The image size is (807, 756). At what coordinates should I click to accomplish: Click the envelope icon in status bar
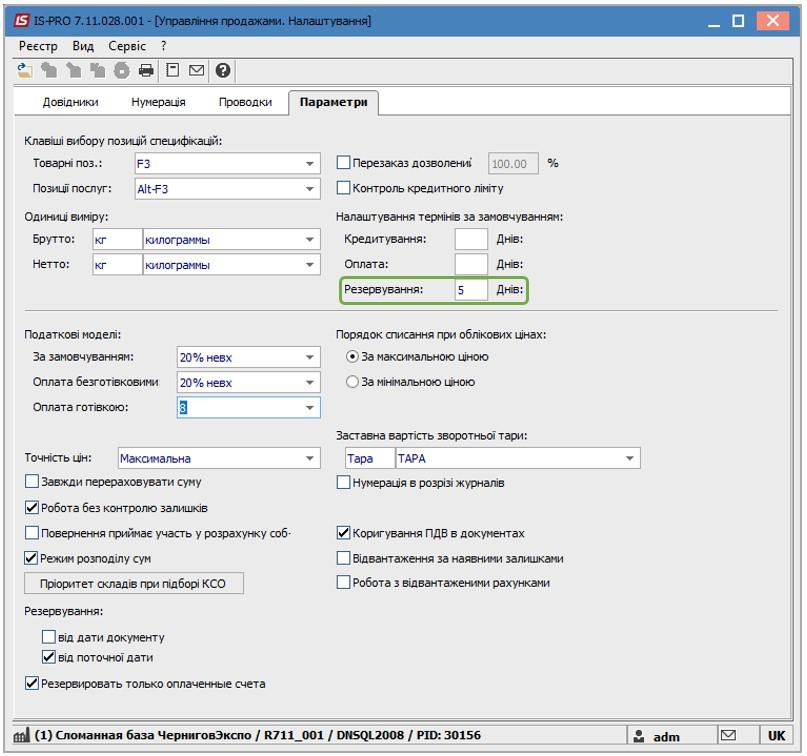[x=728, y=735]
